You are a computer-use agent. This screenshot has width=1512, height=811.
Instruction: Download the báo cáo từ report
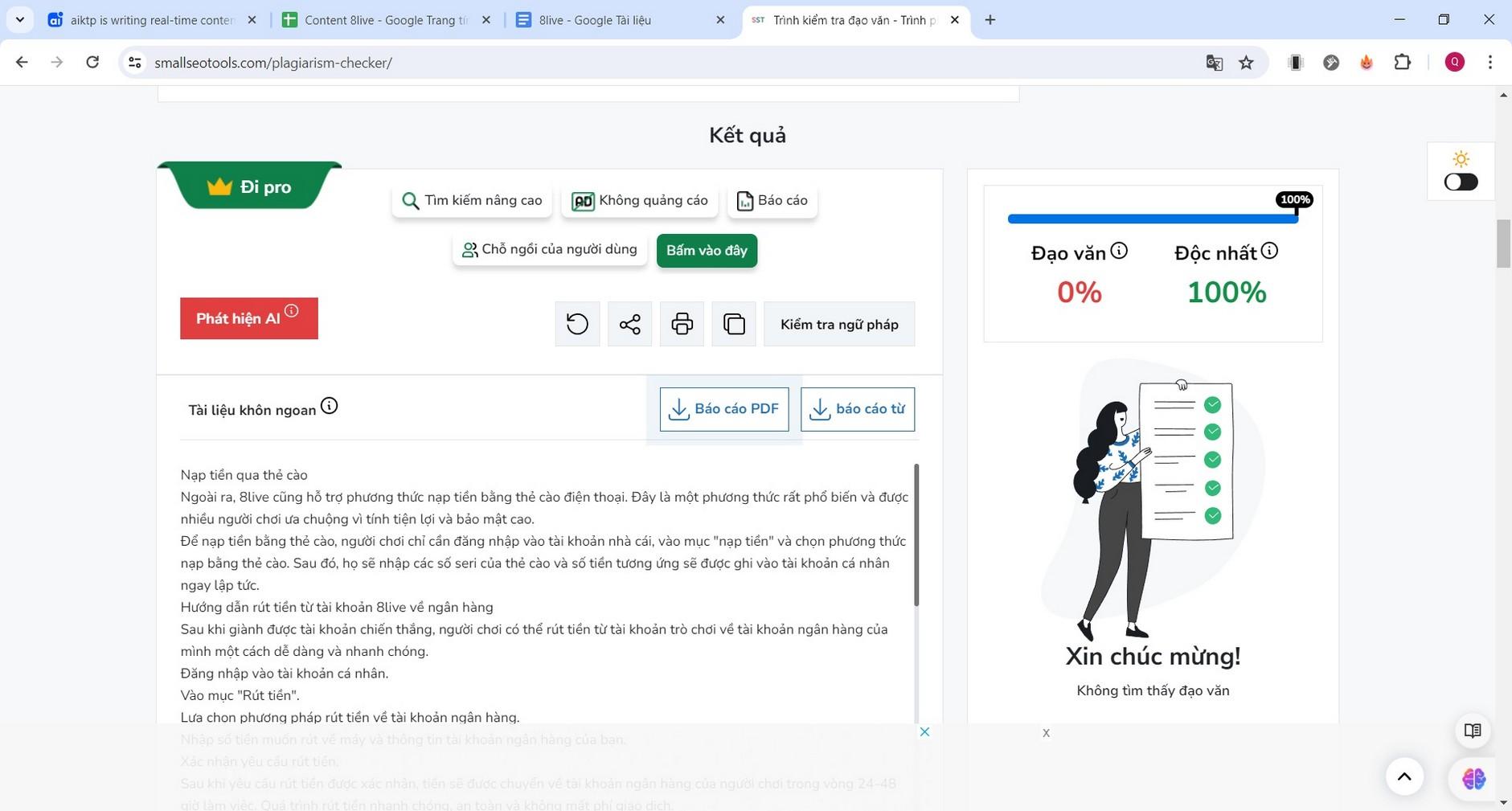click(858, 409)
